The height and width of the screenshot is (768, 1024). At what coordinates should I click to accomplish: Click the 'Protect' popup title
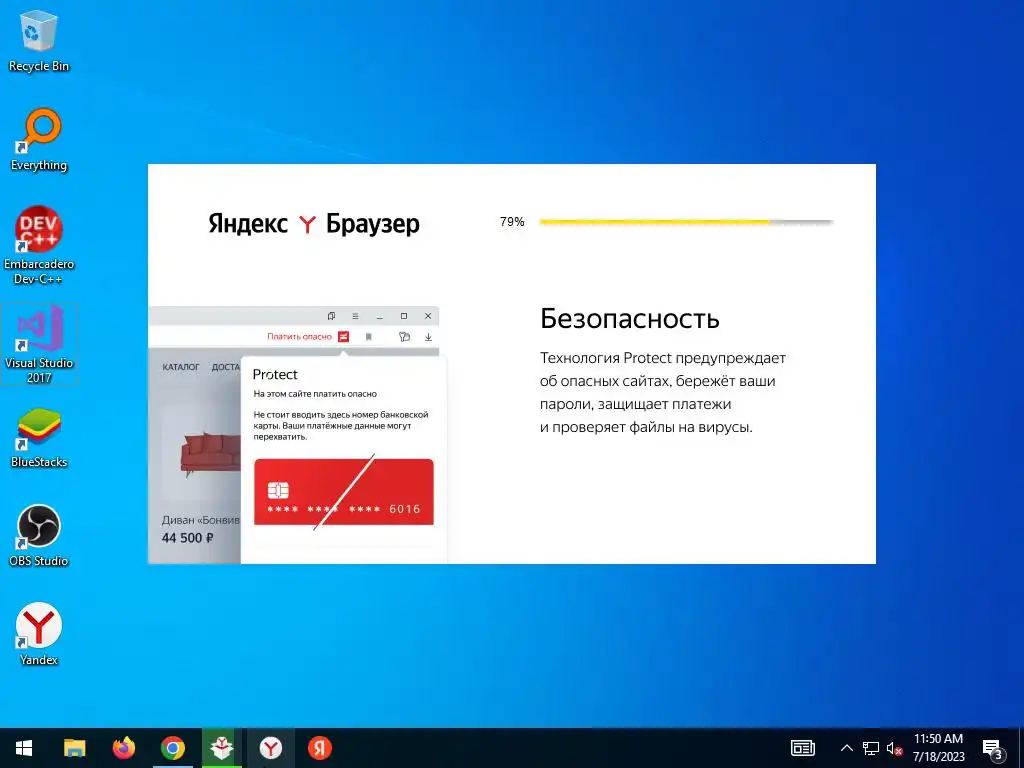[x=275, y=374]
